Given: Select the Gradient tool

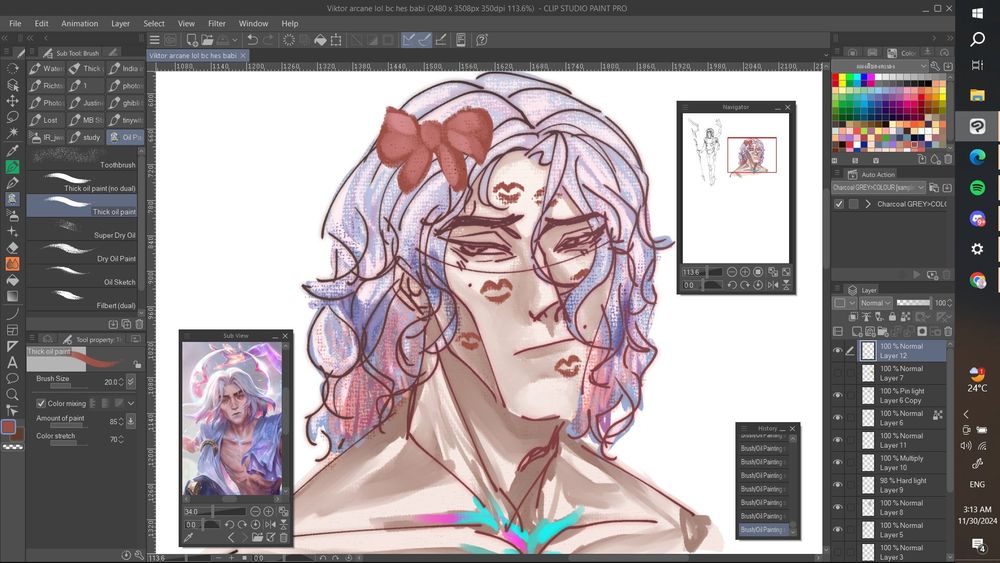Looking at the screenshot, I should 12,296.
